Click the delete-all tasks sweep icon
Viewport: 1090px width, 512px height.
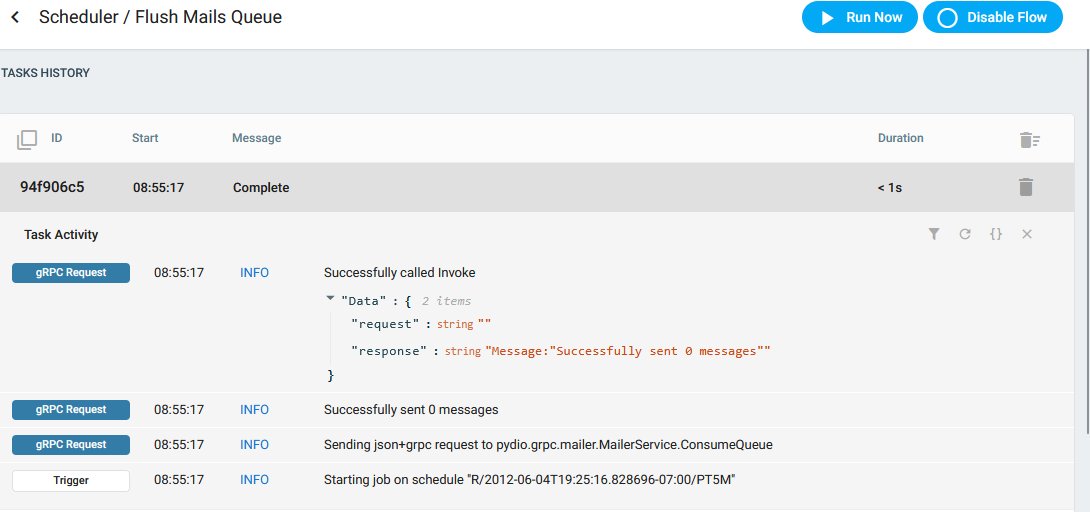point(1030,140)
